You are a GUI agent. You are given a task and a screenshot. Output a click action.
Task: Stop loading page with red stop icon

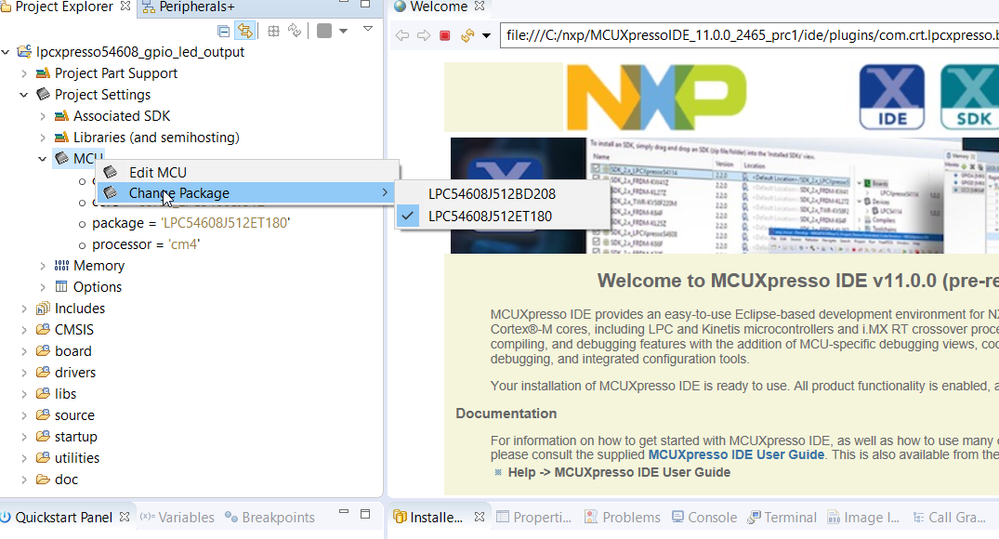click(445, 35)
